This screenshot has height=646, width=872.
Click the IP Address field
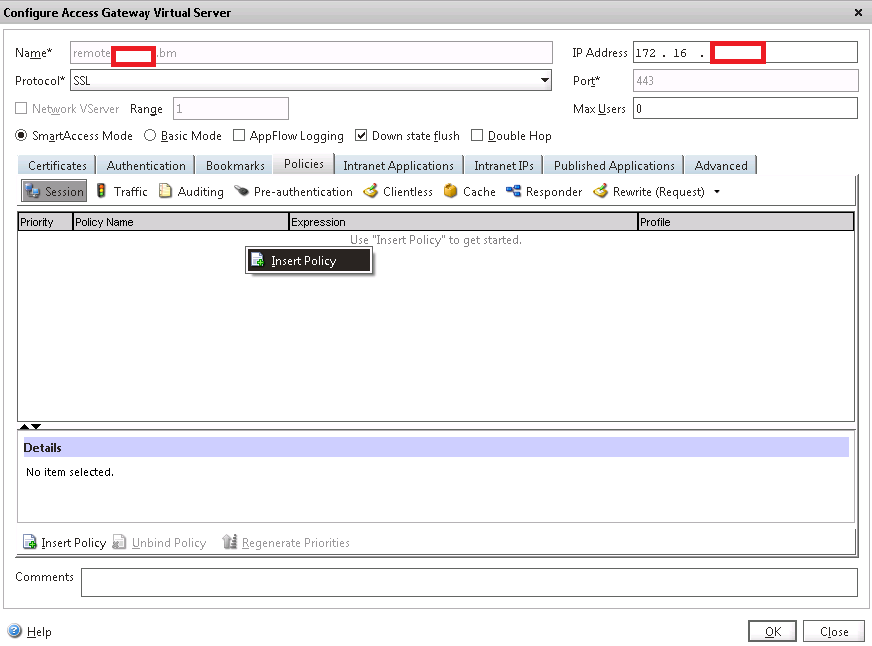tap(745, 53)
